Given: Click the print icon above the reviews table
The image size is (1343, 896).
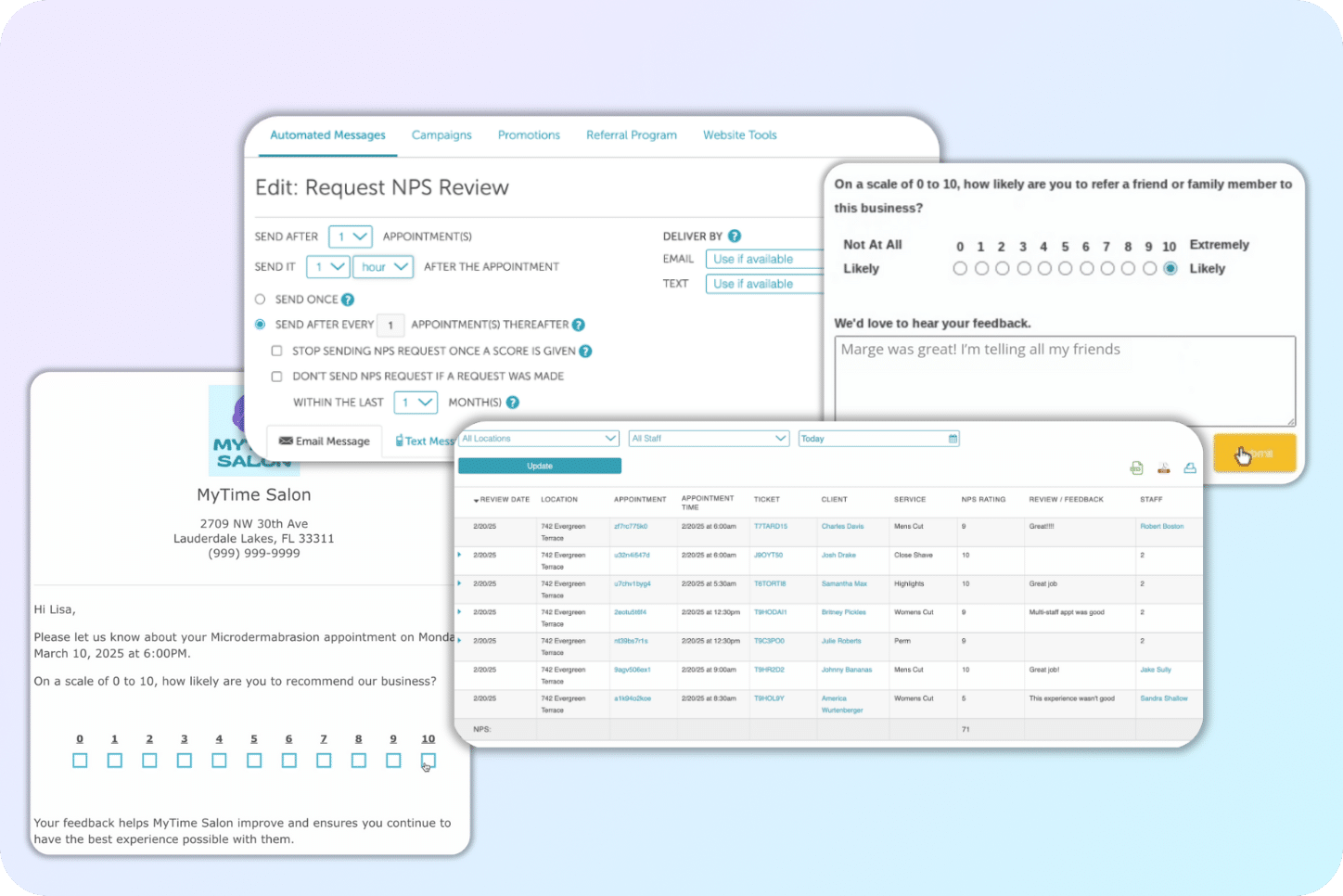Looking at the screenshot, I should tap(1190, 468).
